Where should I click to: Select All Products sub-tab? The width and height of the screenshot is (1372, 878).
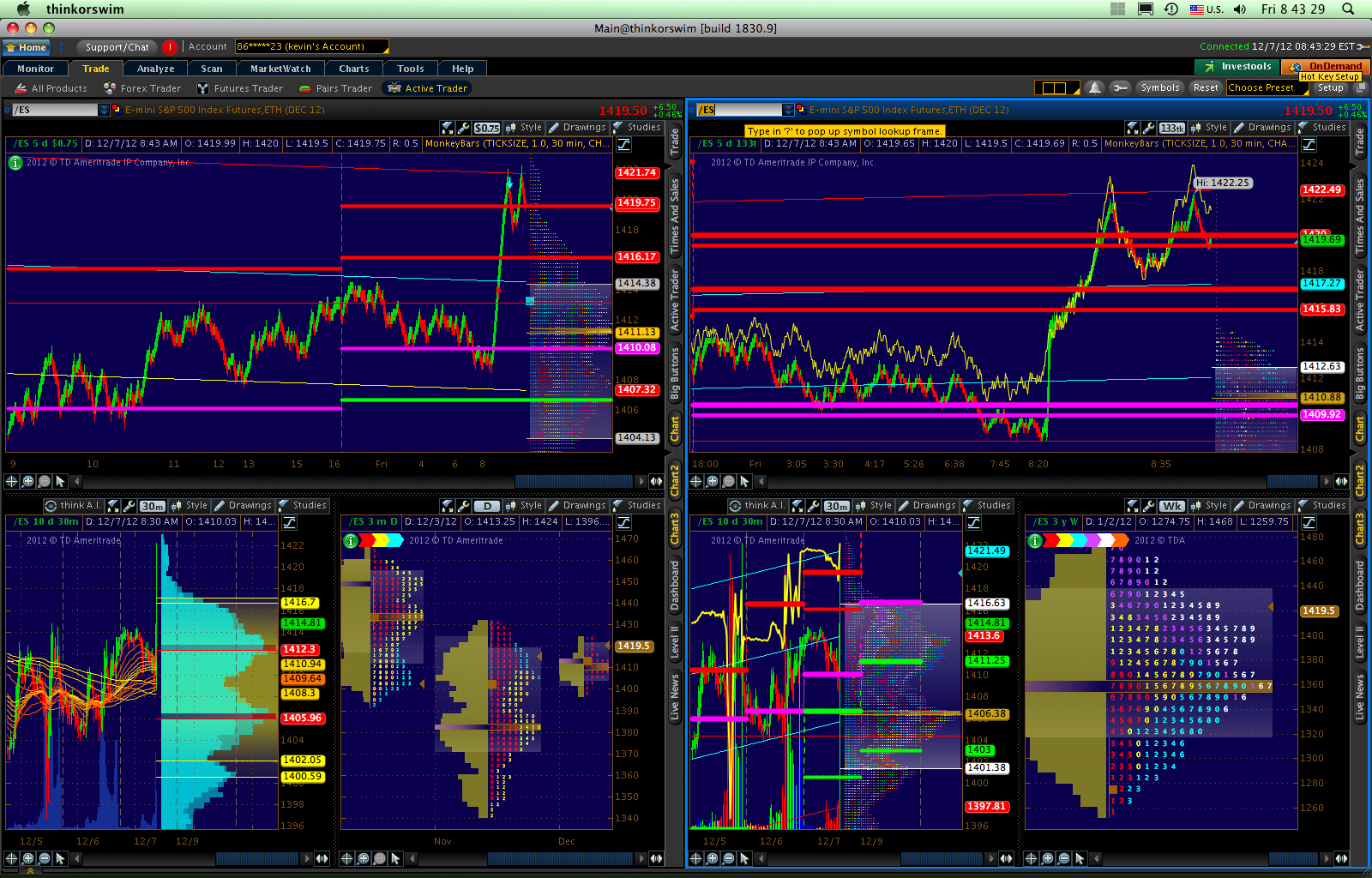click(51, 88)
